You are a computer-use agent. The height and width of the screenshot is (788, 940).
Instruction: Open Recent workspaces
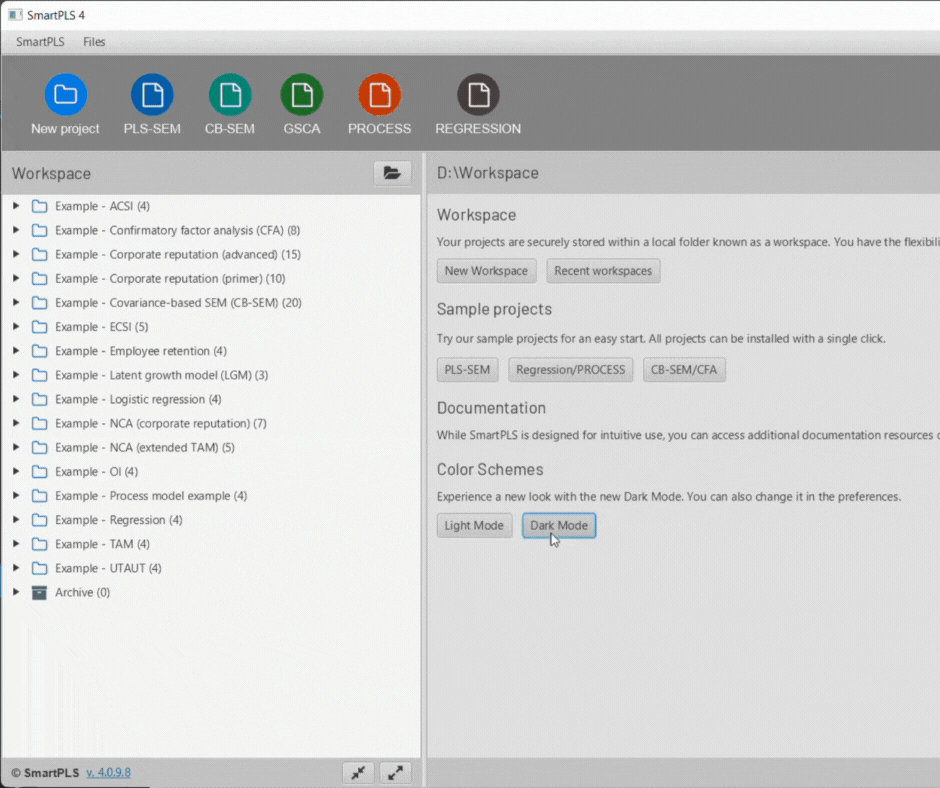(602, 271)
